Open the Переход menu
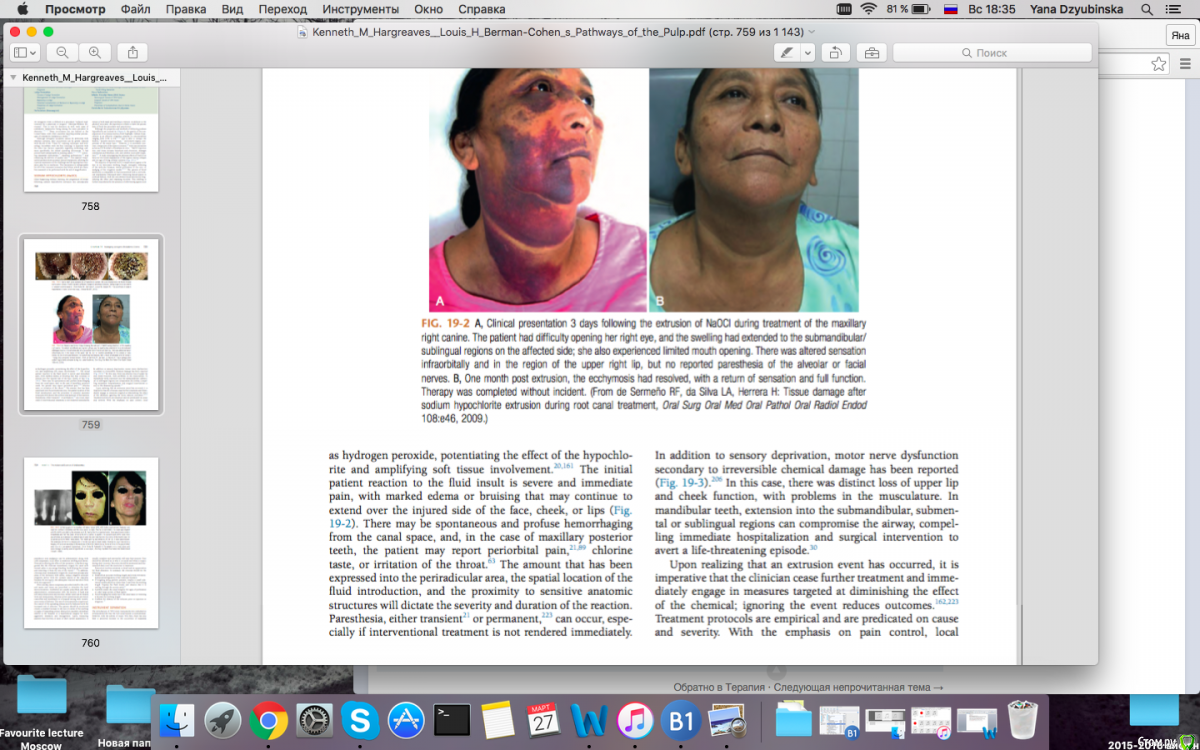Image resolution: width=1200 pixels, height=750 pixels. pyautogui.click(x=282, y=9)
